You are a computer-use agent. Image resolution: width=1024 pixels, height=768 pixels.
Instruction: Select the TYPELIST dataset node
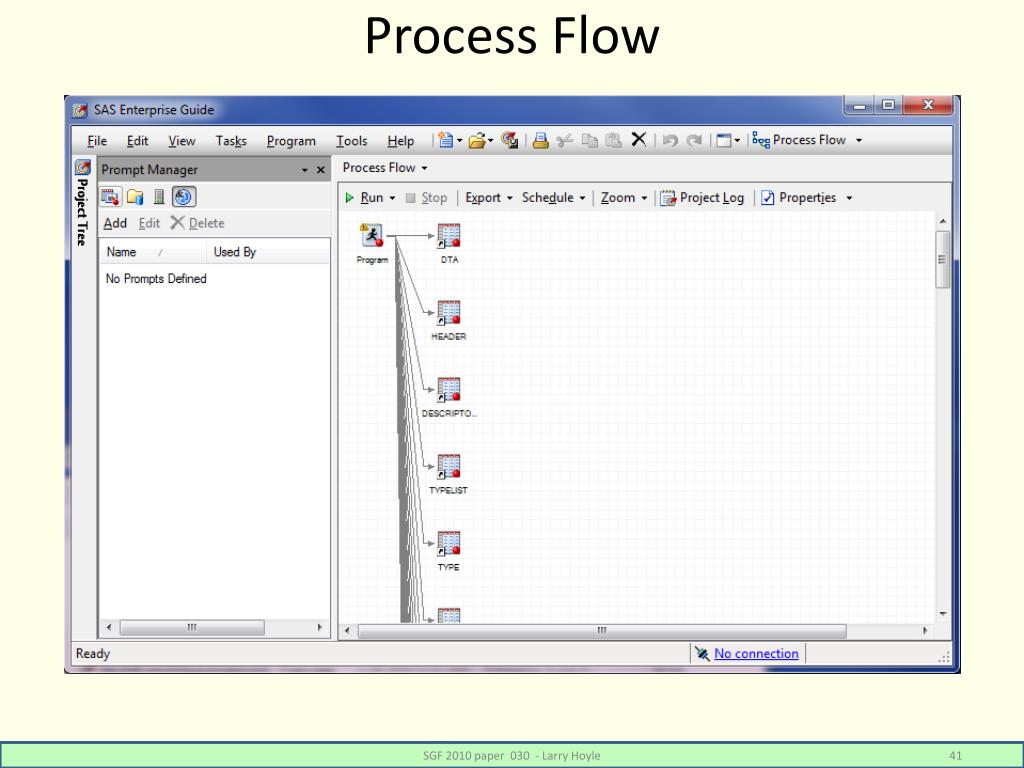(449, 466)
